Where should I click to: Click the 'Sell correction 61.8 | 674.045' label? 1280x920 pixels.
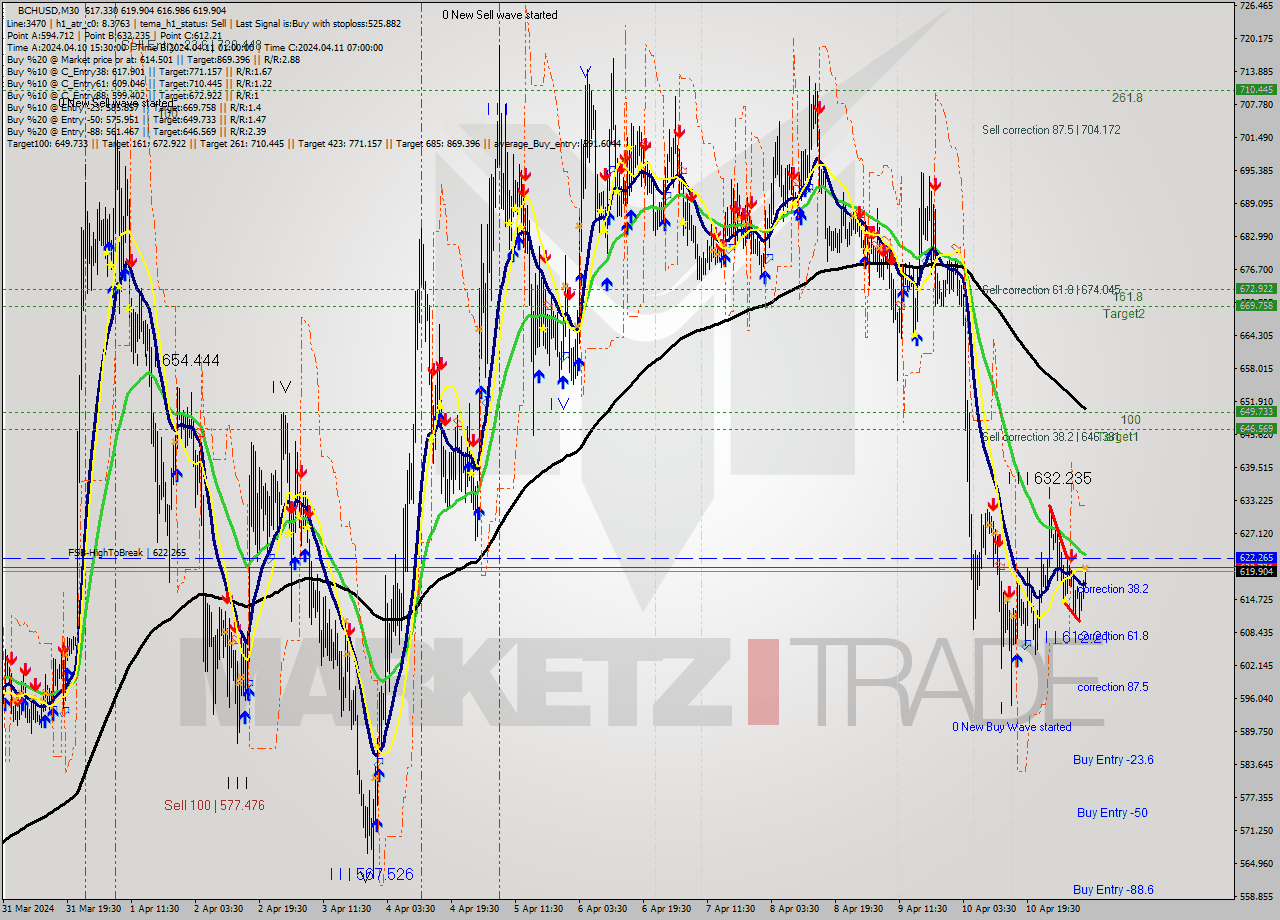[1051, 290]
